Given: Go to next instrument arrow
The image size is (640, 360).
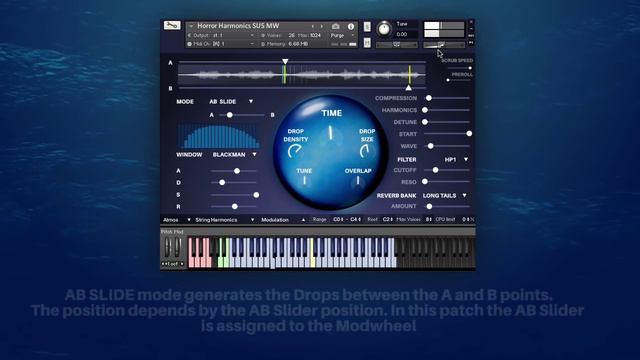Looking at the screenshot, I should point(322,26).
